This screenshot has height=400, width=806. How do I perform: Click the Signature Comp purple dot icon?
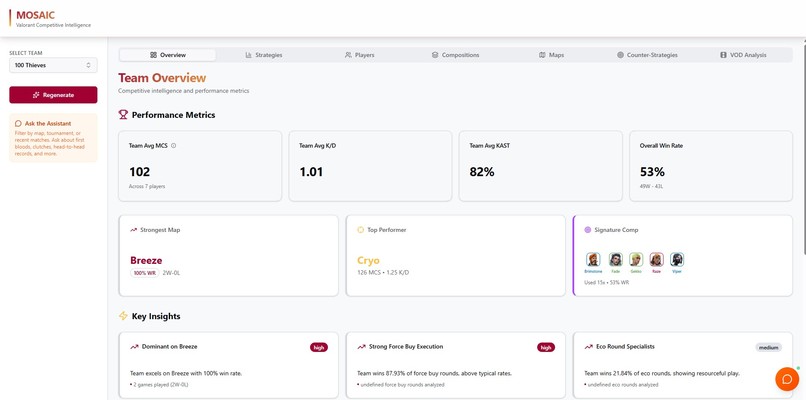pyautogui.click(x=588, y=230)
